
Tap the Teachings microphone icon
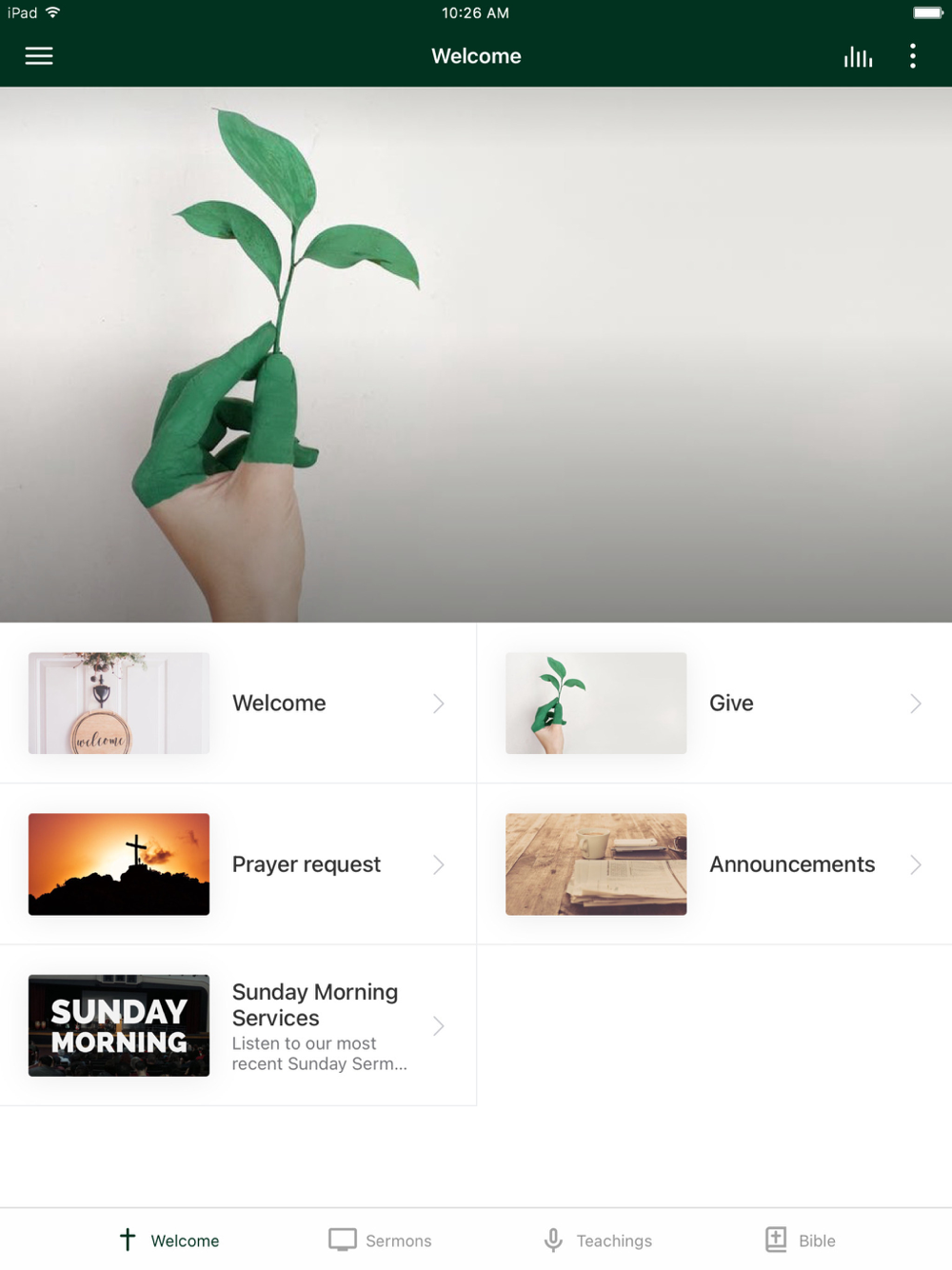tap(553, 1239)
